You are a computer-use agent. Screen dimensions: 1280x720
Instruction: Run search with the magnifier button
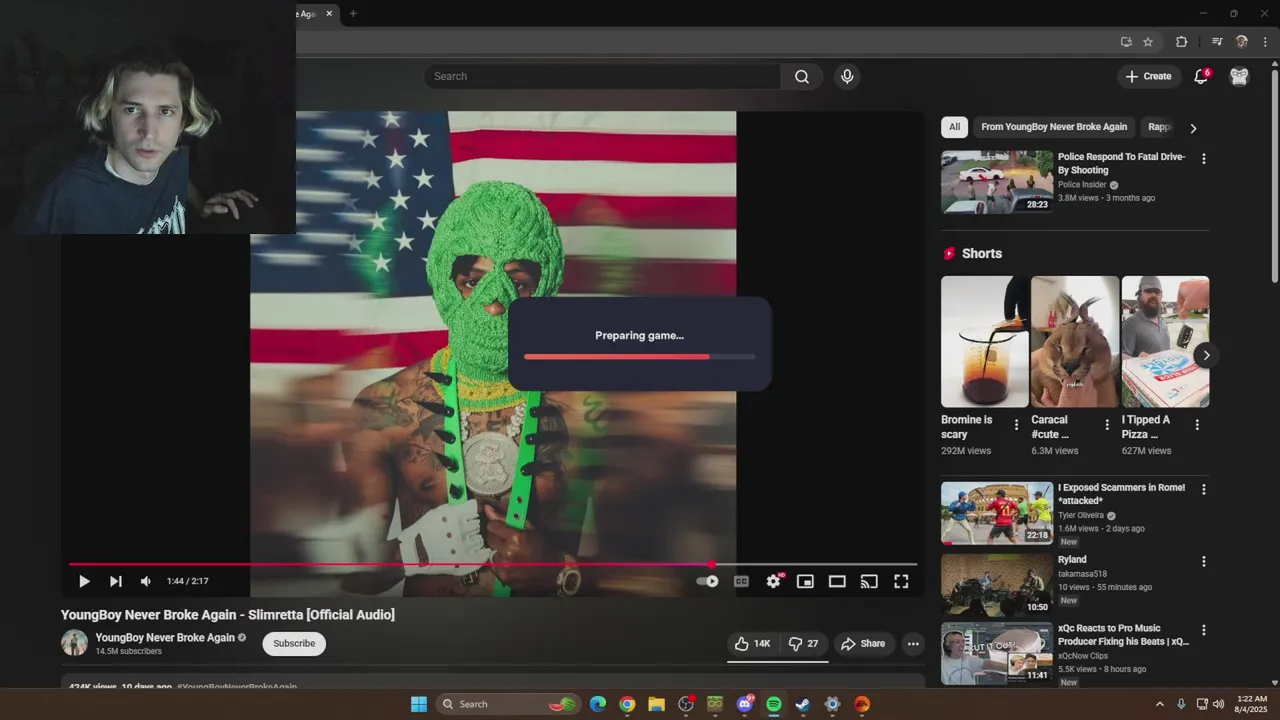coord(802,76)
